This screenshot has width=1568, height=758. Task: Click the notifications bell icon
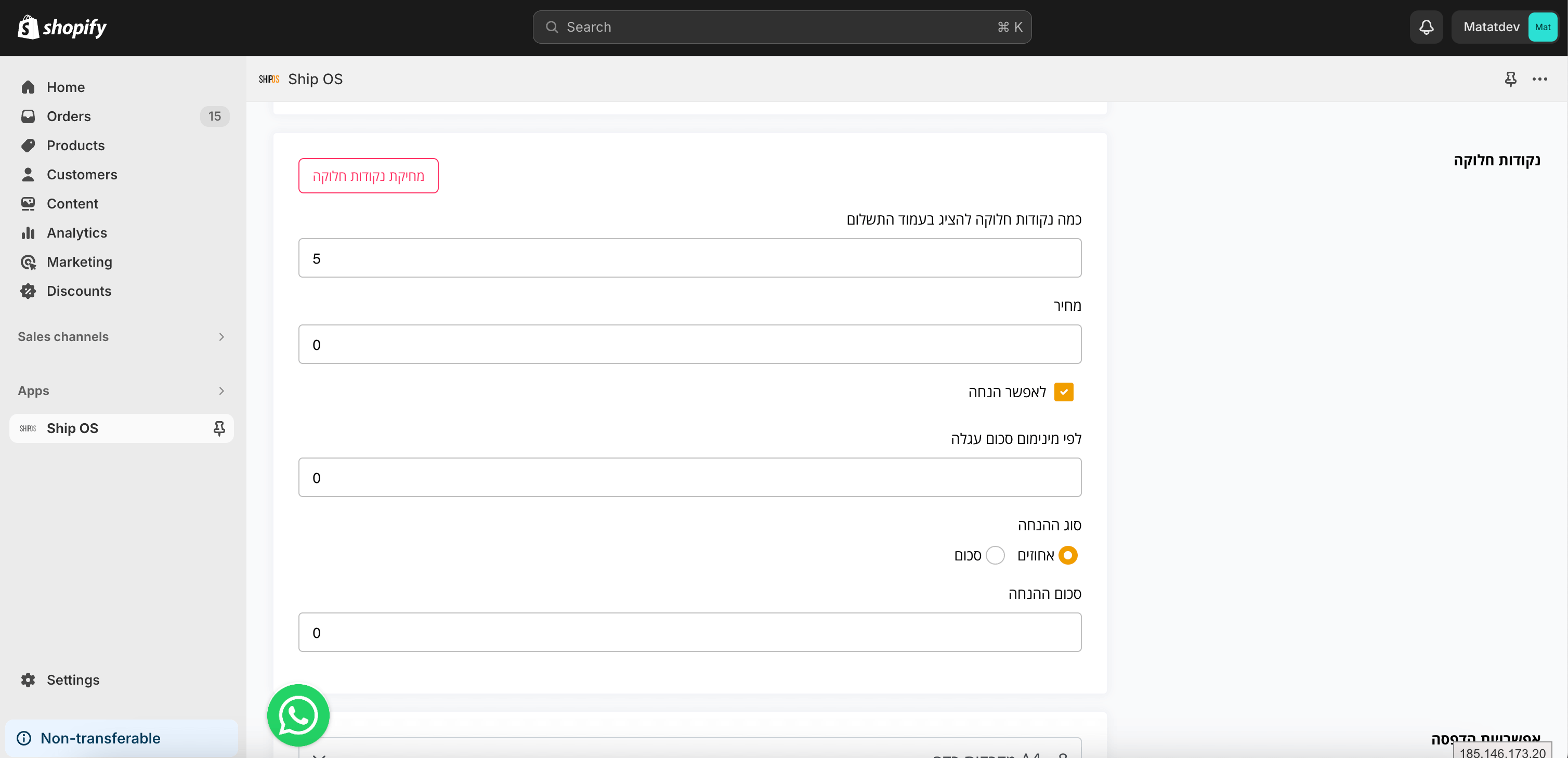point(1426,27)
